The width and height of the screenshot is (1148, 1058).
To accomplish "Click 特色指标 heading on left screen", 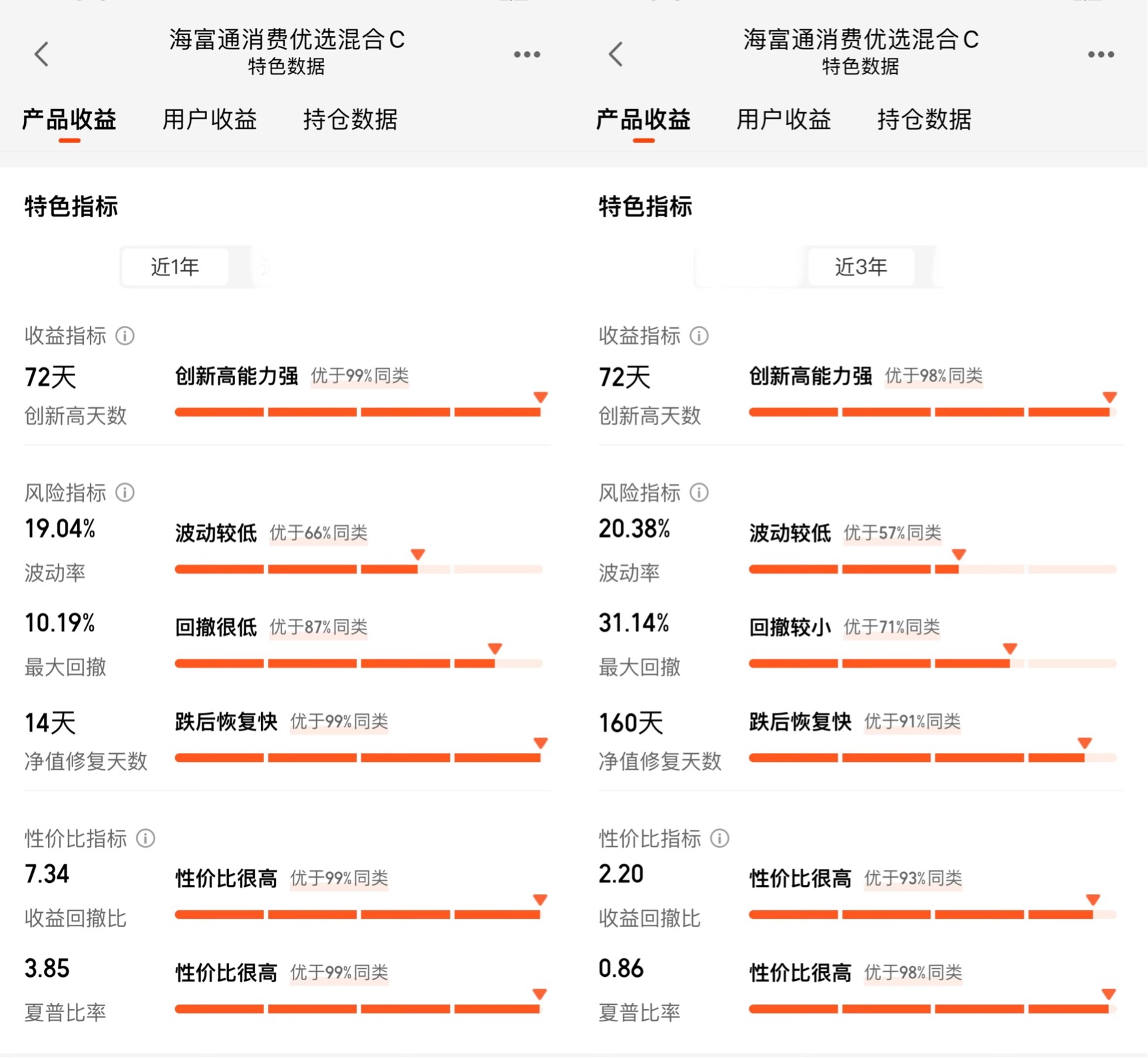I will (71, 206).
